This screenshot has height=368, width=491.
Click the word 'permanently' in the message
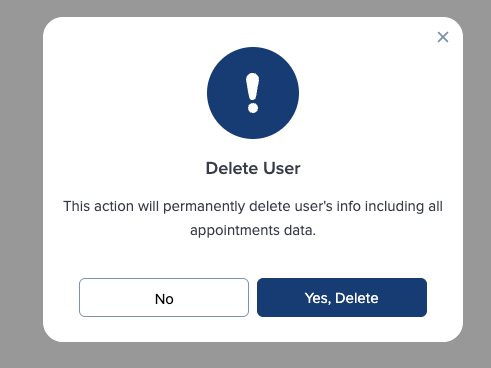click(x=204, y=206)
